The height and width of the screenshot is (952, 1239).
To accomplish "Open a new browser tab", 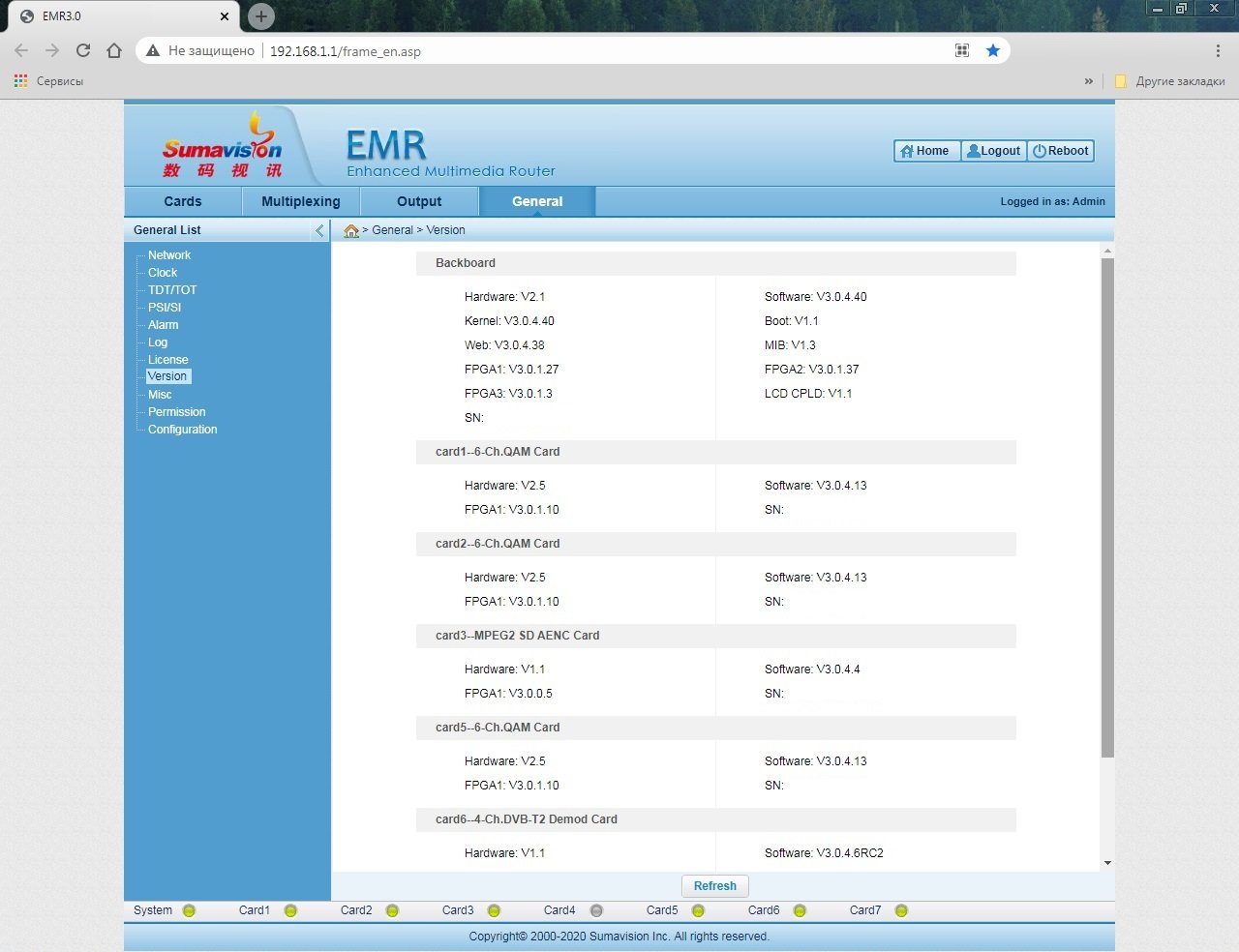I will [260, 16].
